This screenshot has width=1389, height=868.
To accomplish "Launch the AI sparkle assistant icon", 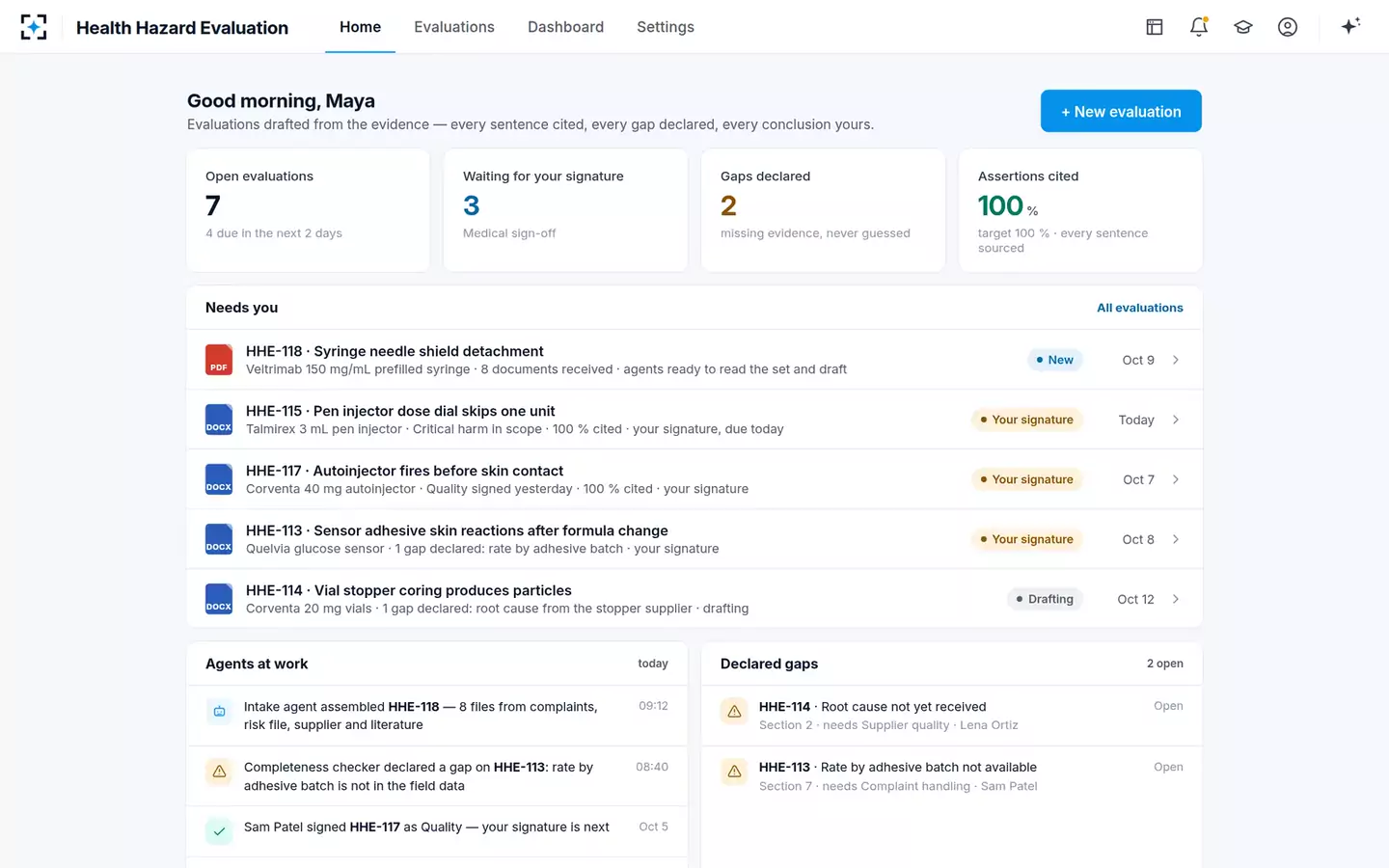I will (x=1350, y=26).
